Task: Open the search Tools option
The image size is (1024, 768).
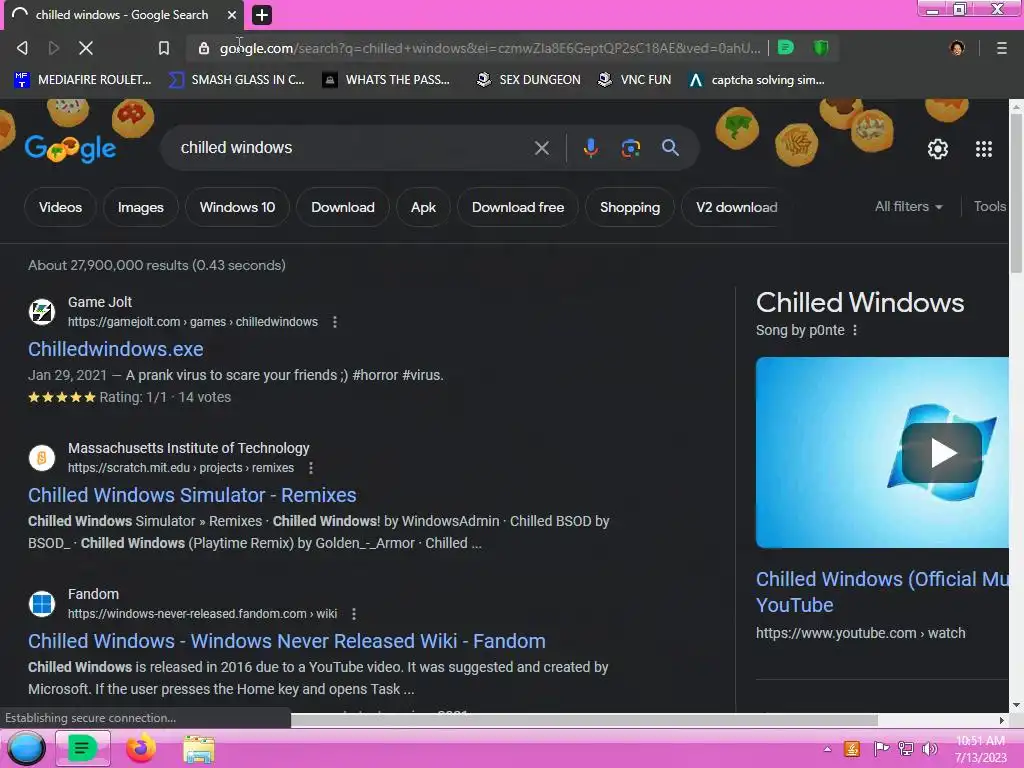Action: [x=989, y=206]
